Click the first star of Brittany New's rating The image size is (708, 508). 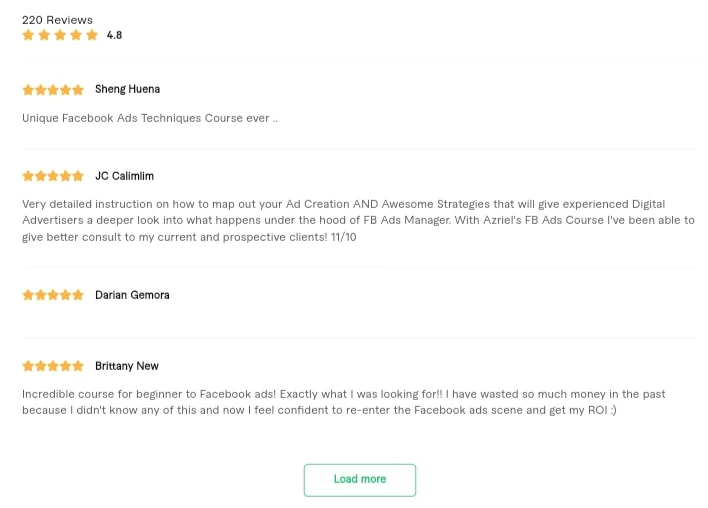(28, 367)
